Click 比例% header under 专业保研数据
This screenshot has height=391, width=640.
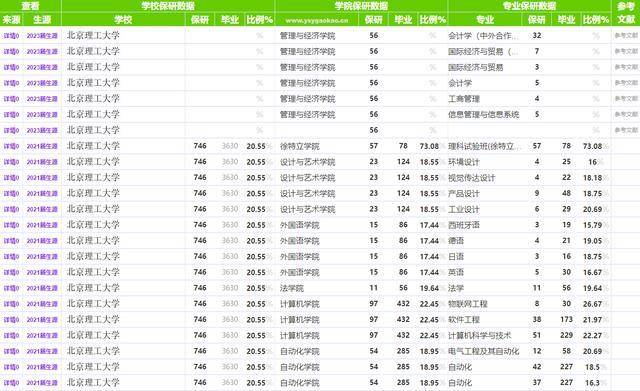[596, 20]
